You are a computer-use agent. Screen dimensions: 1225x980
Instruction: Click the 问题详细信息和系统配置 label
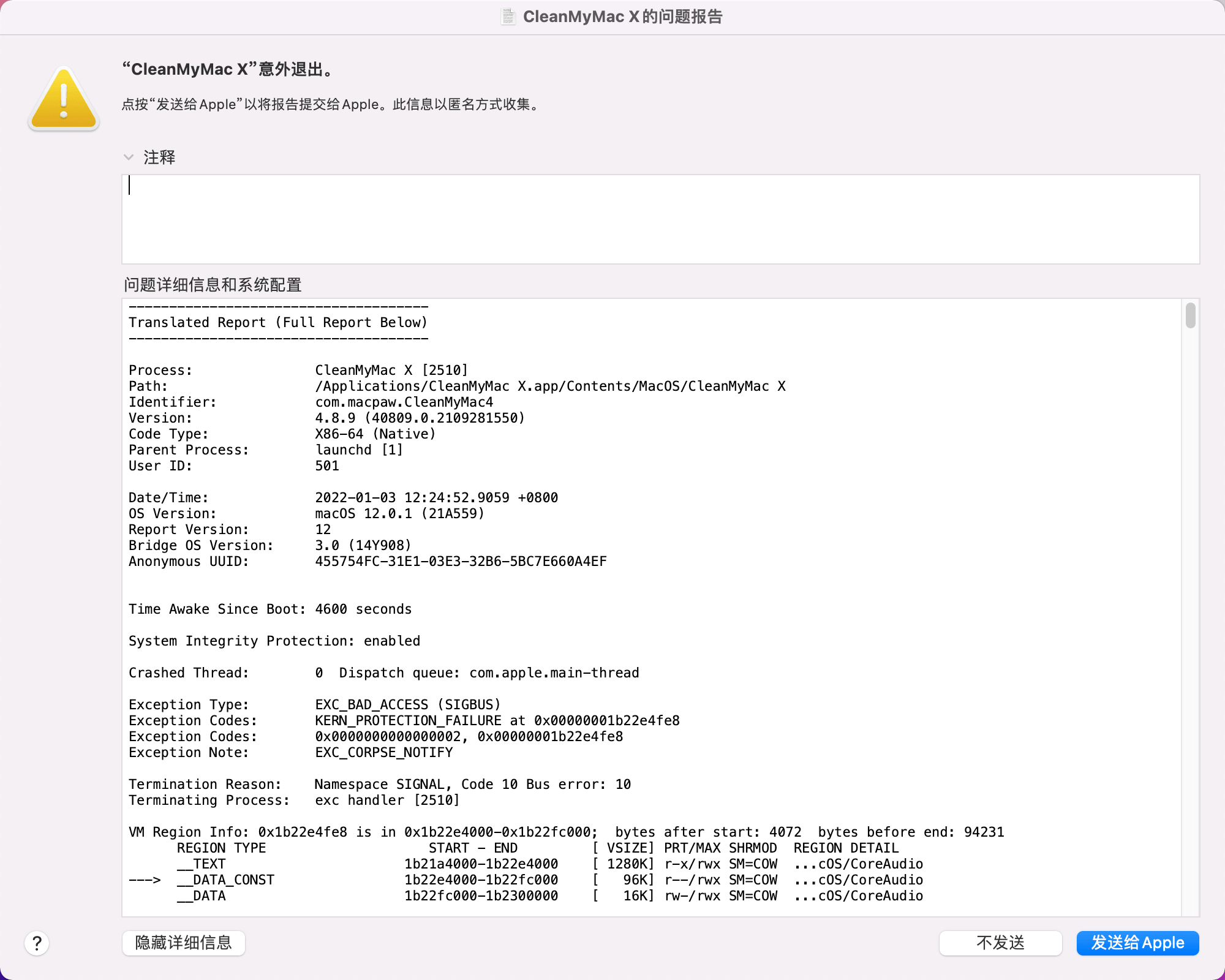[213, 285]
